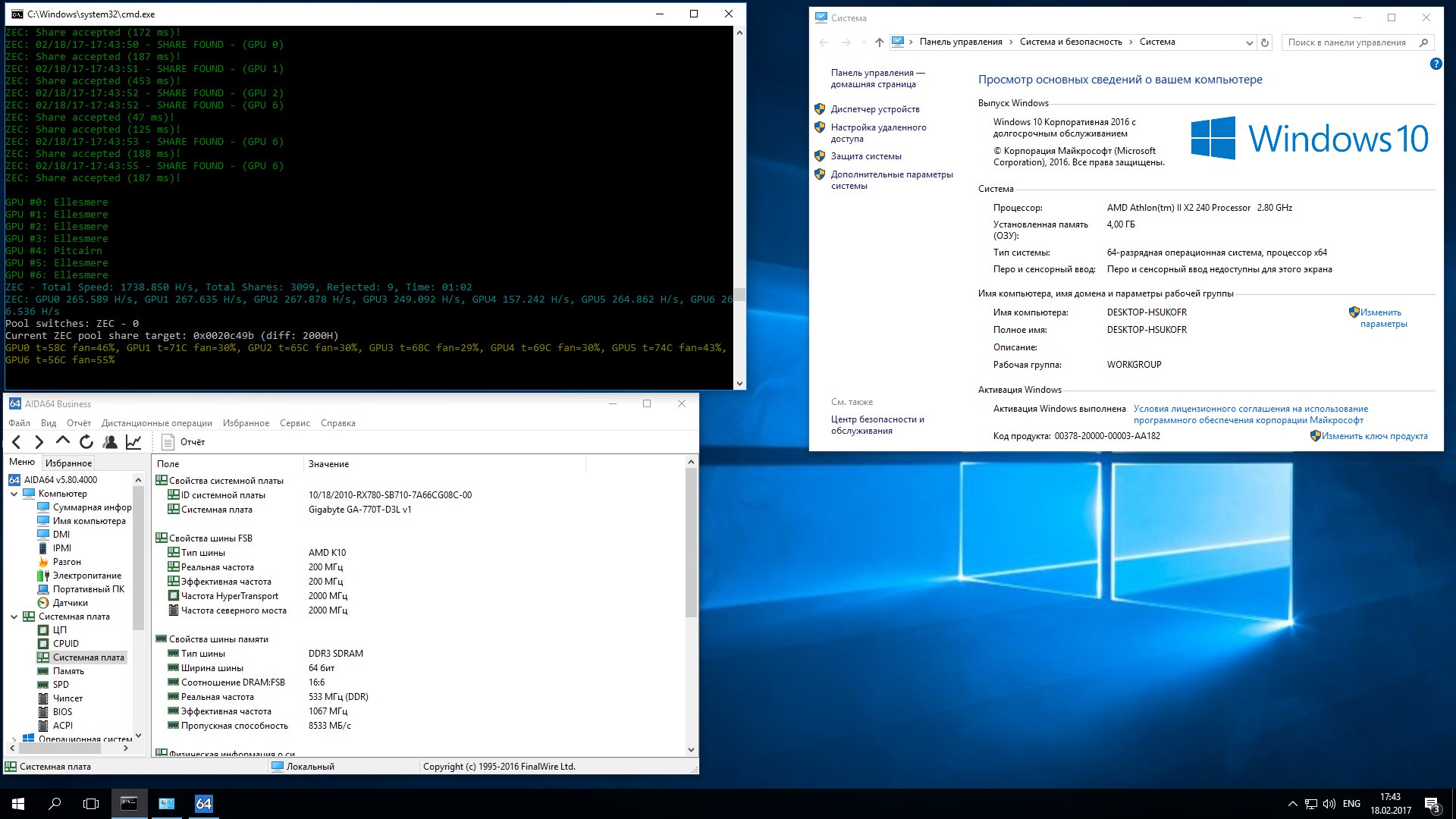This screenshot has width=1456, height=819.
Task: Open AIDA64 graph chart toolbar icon
Action: tap(133, 442)
